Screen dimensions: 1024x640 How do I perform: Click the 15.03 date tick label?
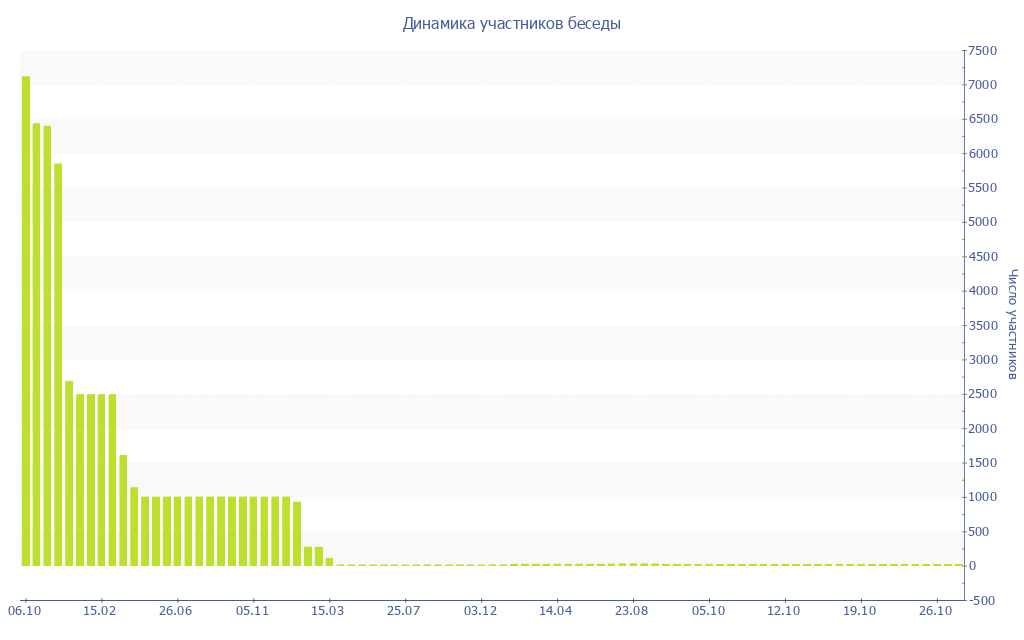328,610
